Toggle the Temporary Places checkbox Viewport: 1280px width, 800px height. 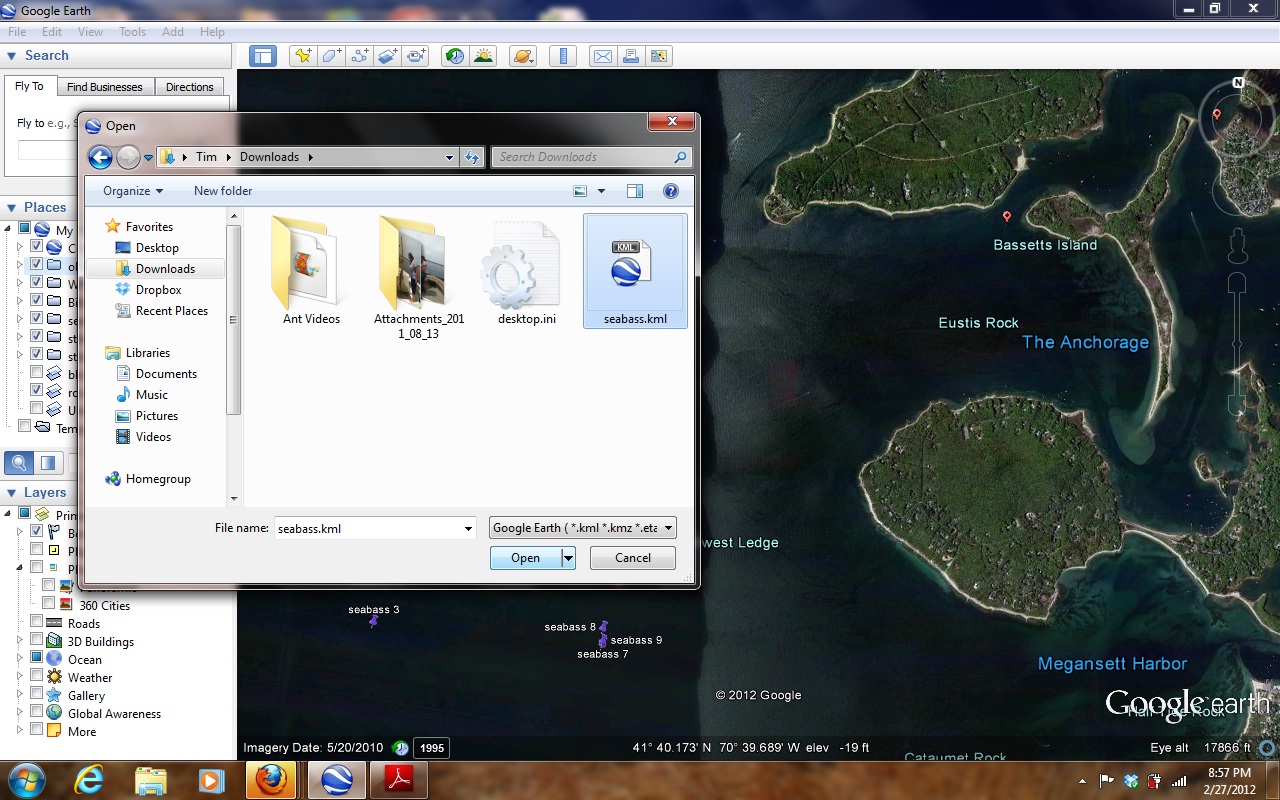coord(24,427)
